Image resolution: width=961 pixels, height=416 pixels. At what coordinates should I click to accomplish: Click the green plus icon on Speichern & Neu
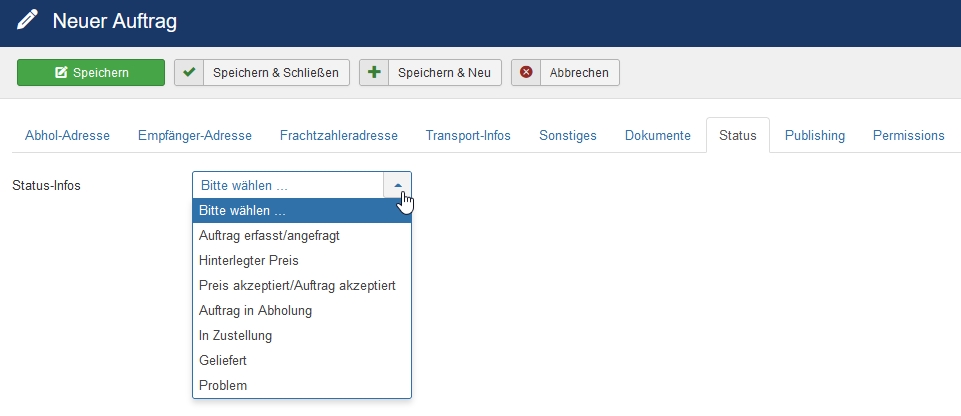point(374,72)
